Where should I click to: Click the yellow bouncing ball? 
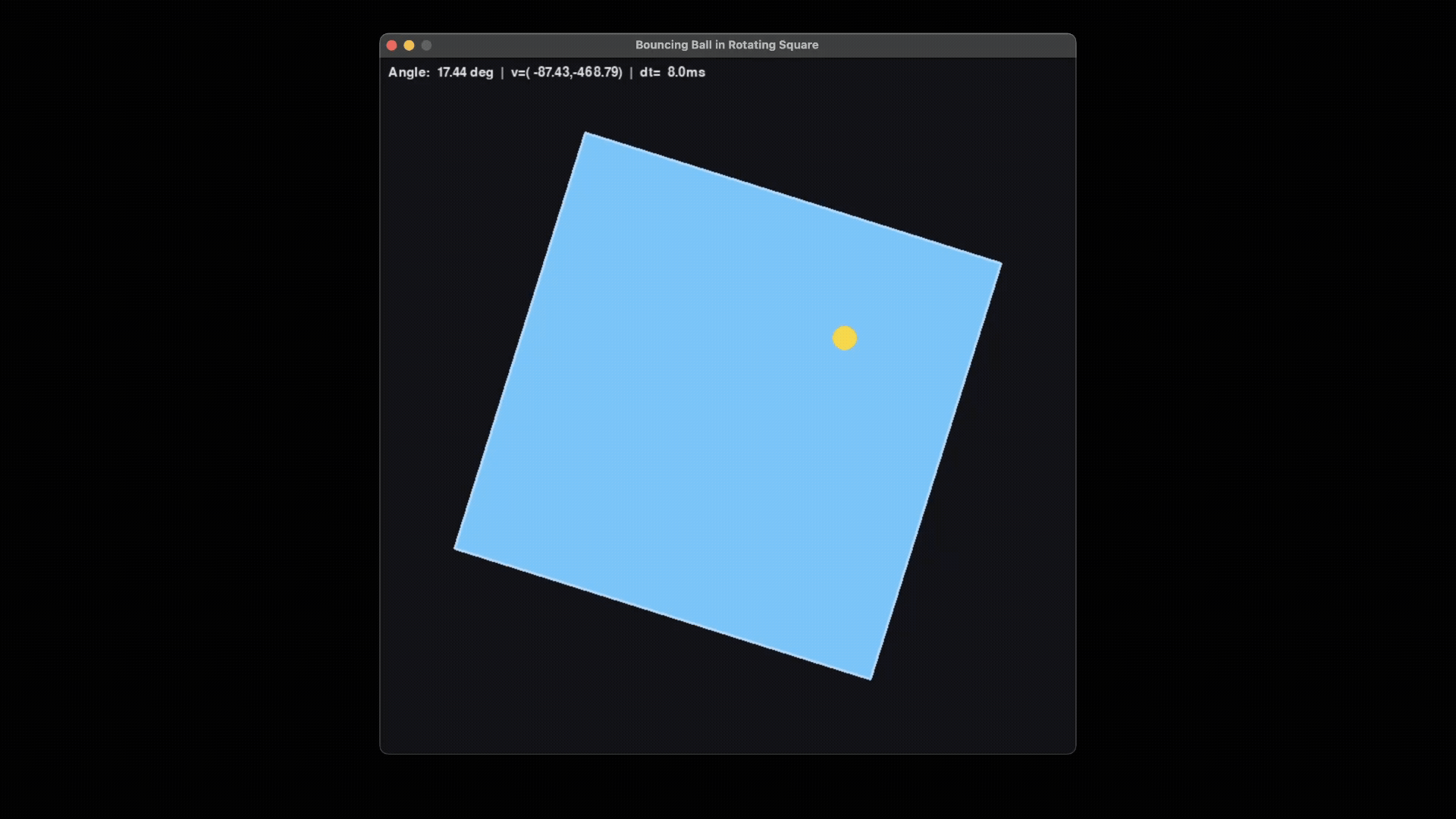[x=844, y=338]
